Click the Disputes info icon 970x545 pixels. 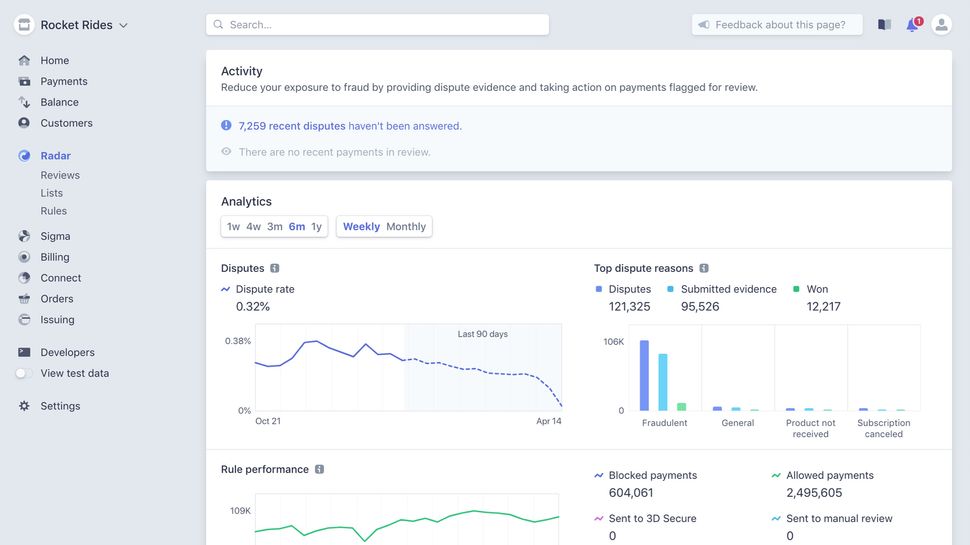275,268
